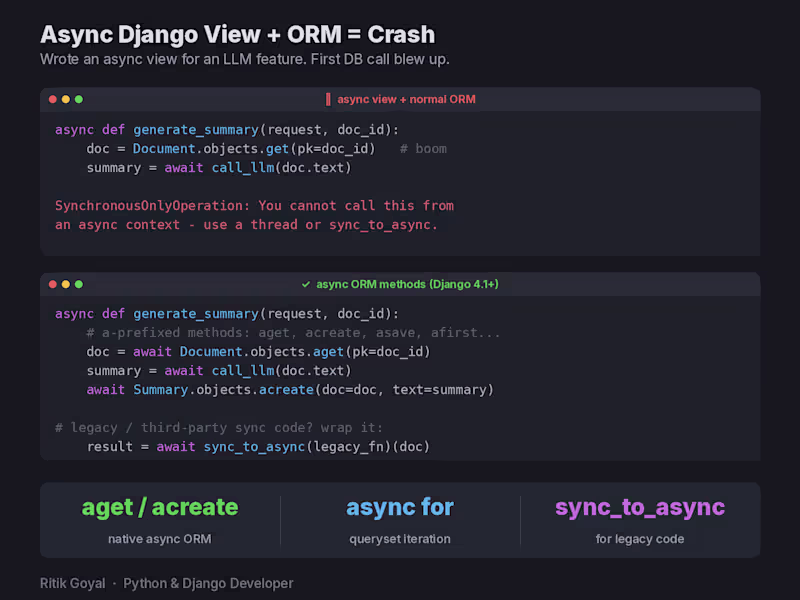This screenshot has height=600, width=800.
Task: Click 'SynchronousOnlyOperation: You cannot call this from' line
Action: (x=255, y=206)
